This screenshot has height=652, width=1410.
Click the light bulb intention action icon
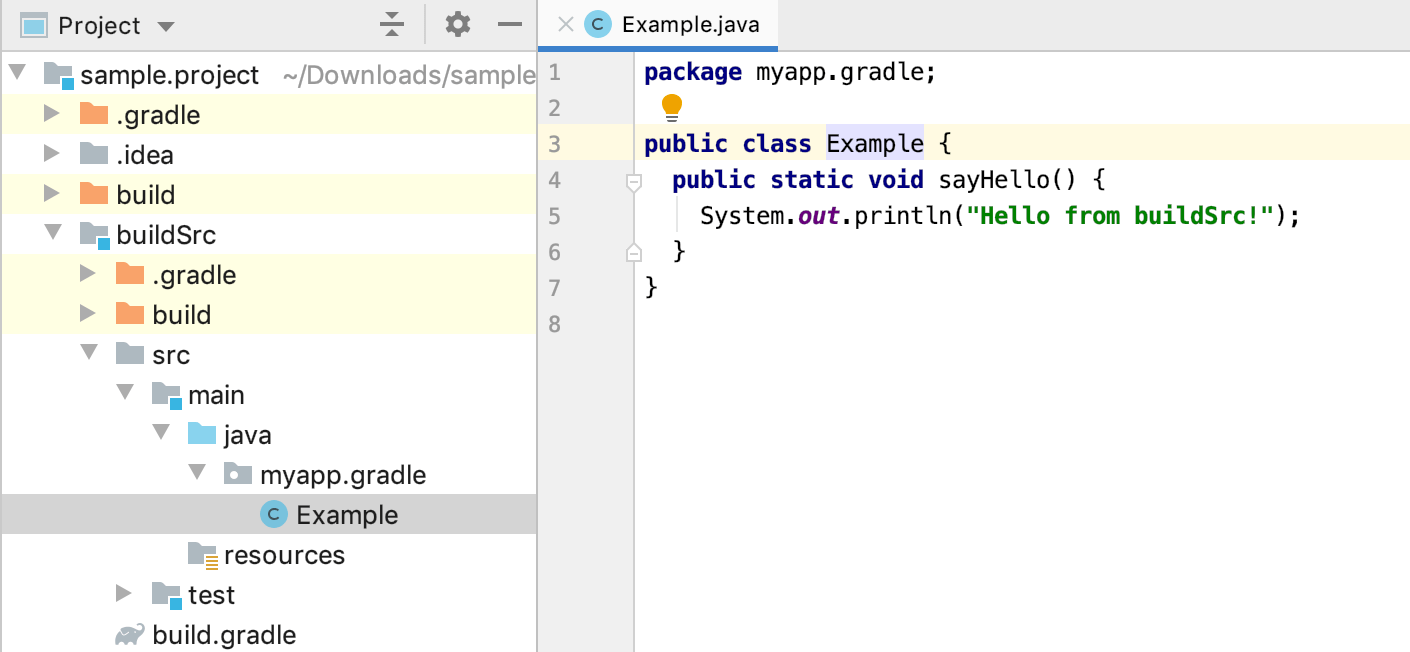tap(672, 105)
